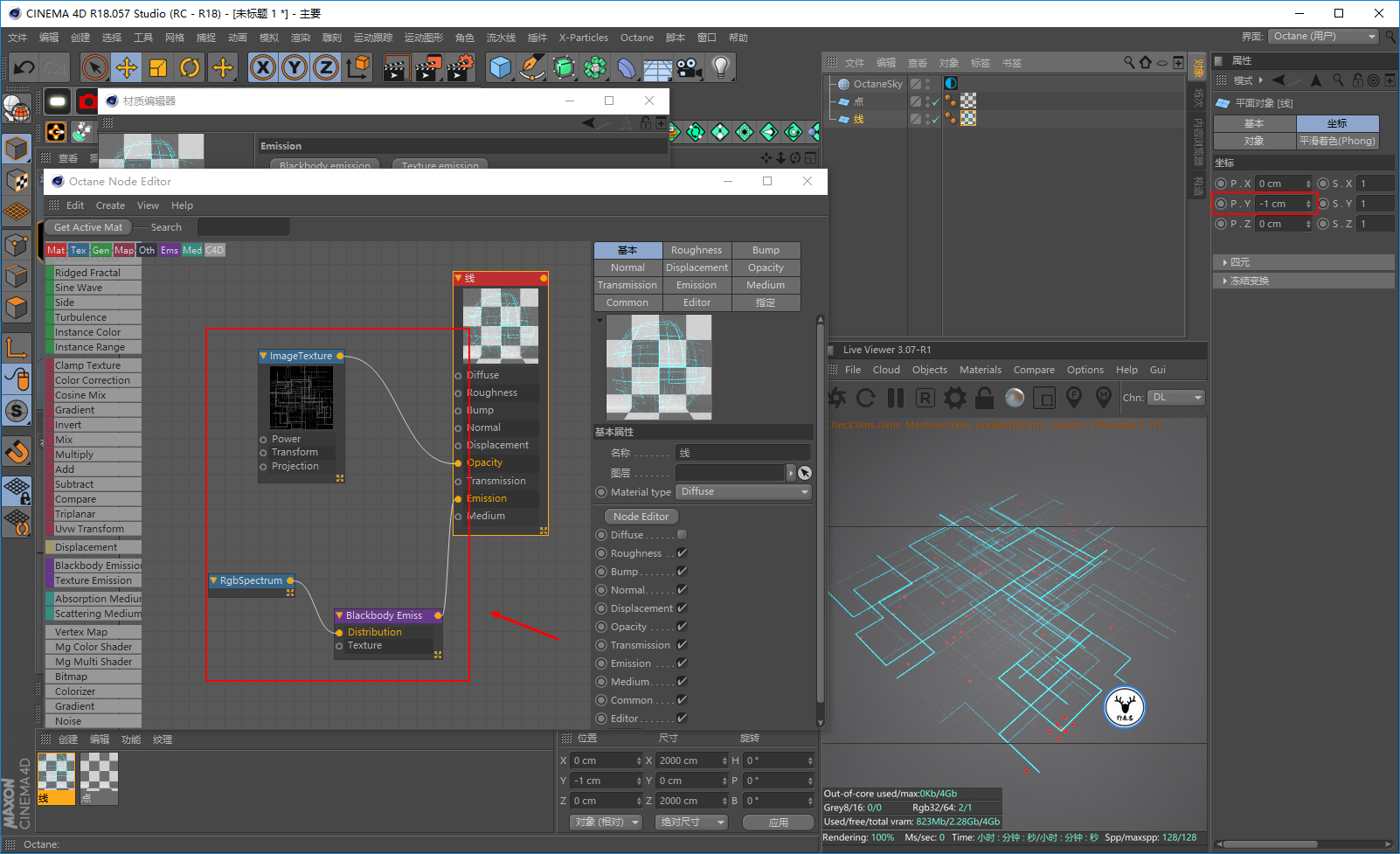Open Live Viewer settings gear
This screenshot has height=854, width=1400.
[x=955, y=399]
